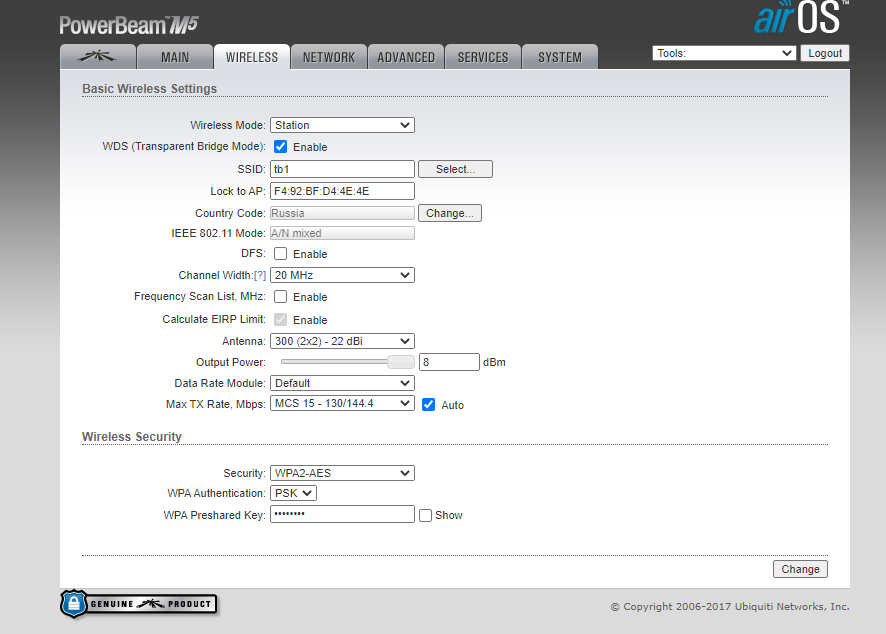
Task: Open the Max TX Rate dropdown
Action: click(342, 403)
